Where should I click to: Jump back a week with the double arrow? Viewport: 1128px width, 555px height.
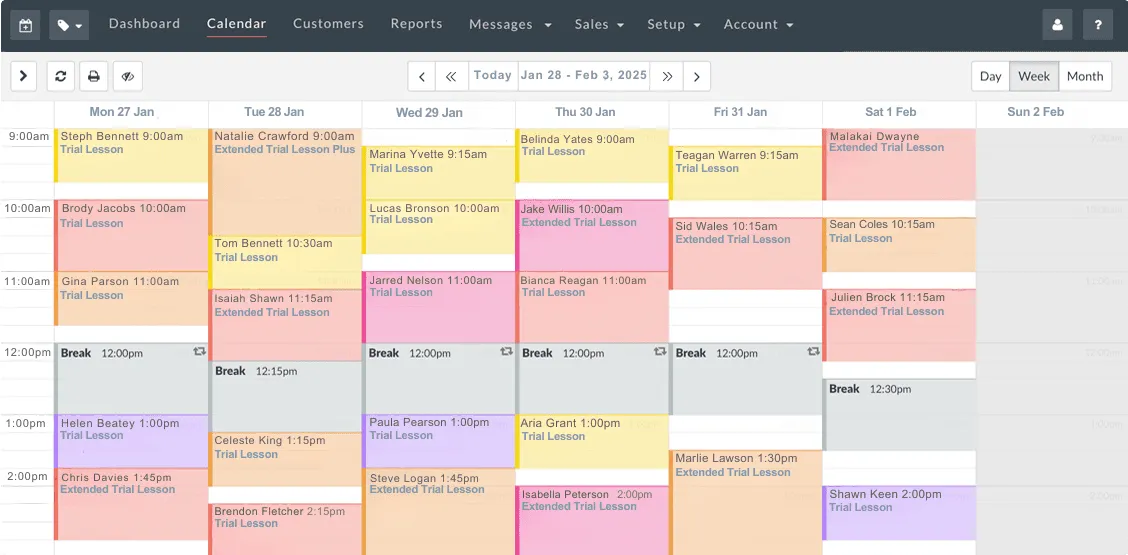pyautogui.click(x=452, y=76)
